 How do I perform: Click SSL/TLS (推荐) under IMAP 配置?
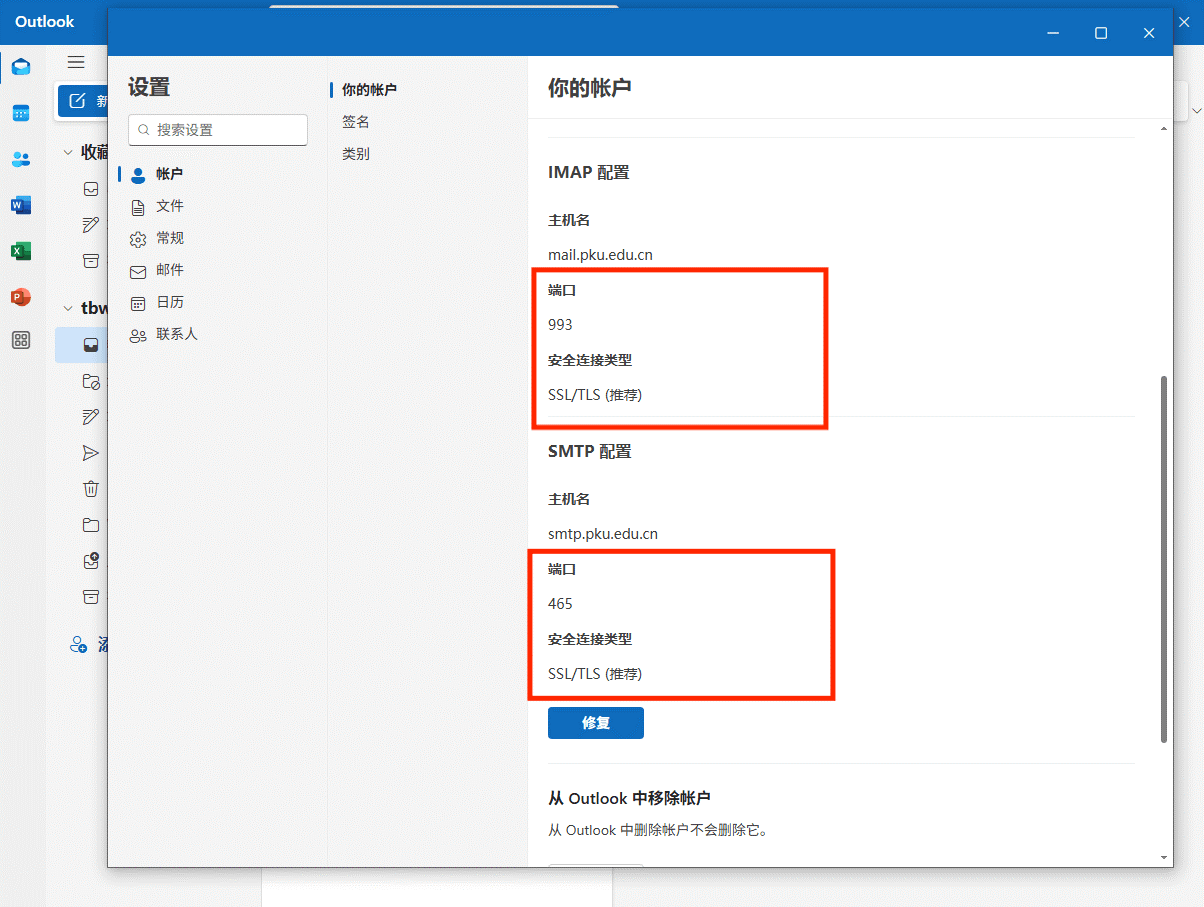pyautogui.click(x=595, y=395)
